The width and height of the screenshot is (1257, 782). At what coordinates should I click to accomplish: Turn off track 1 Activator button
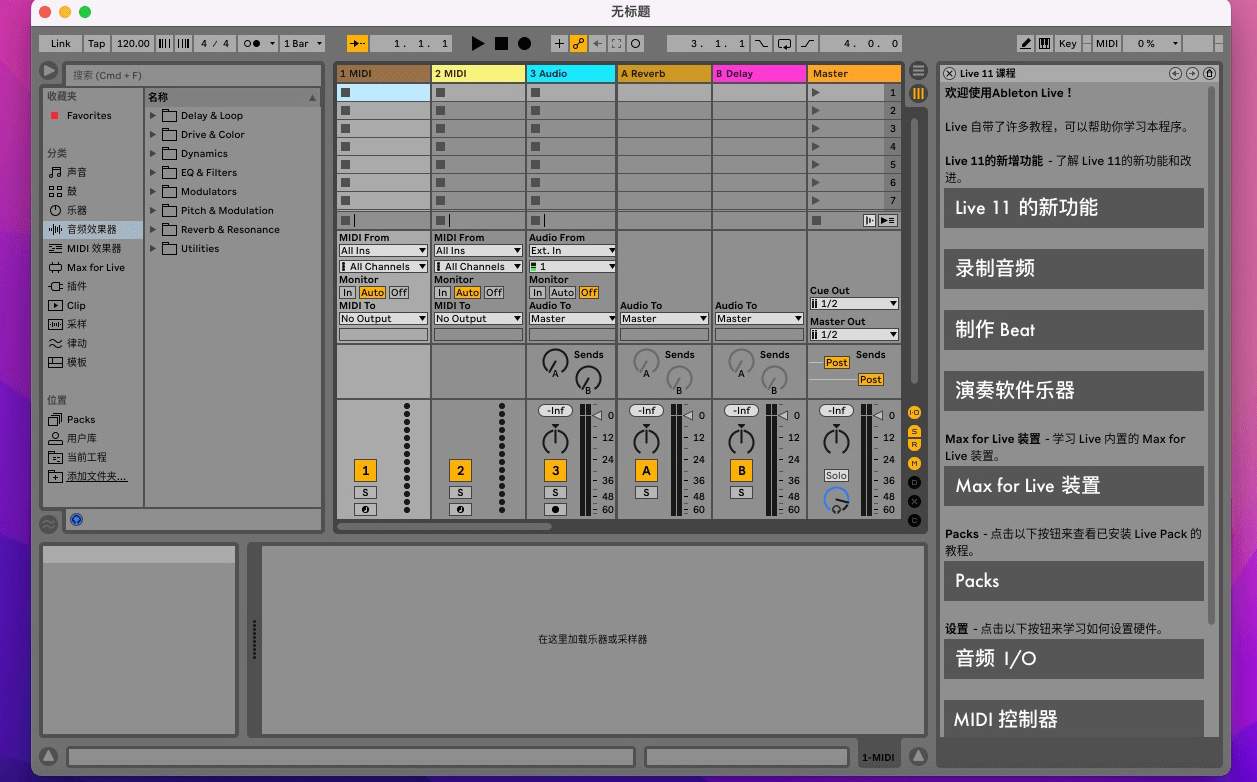(365, 471)
